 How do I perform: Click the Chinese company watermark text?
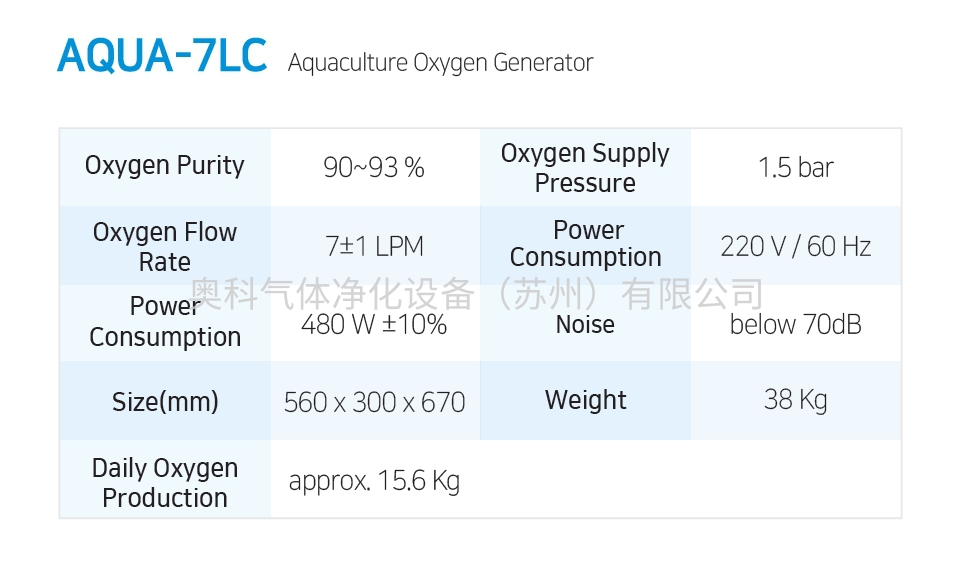click(x=477, y=293)
